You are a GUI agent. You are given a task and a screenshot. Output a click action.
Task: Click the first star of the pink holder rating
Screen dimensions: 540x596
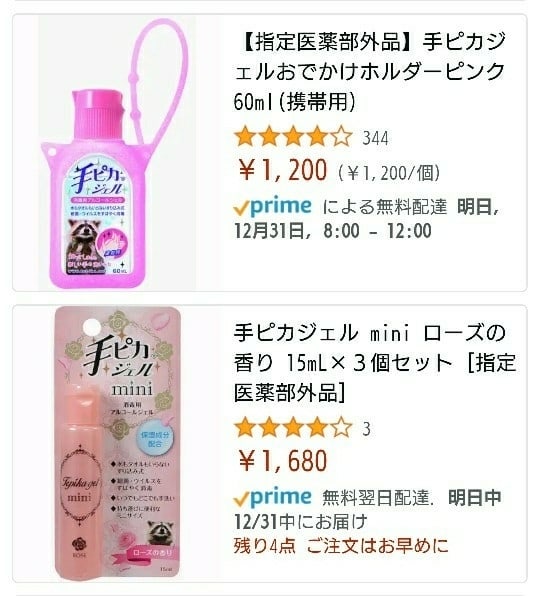(245, 137)
